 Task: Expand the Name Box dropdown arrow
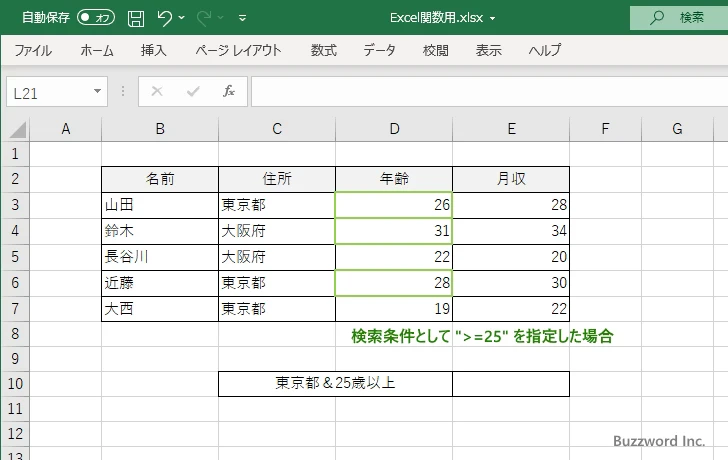click(x=97, y=91)
